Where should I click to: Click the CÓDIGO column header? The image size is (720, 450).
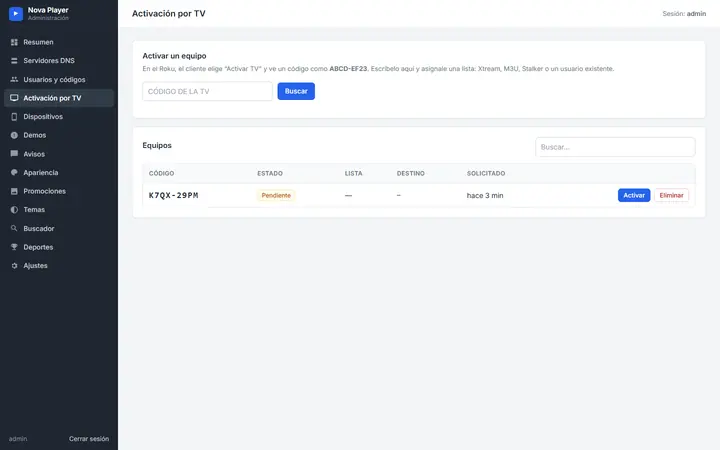click(x=161, y=173)
